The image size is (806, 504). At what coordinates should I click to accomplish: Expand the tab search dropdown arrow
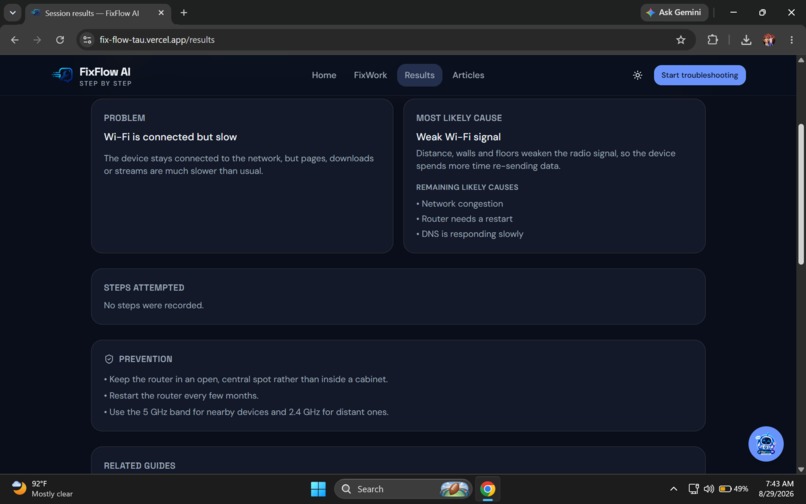12,12
